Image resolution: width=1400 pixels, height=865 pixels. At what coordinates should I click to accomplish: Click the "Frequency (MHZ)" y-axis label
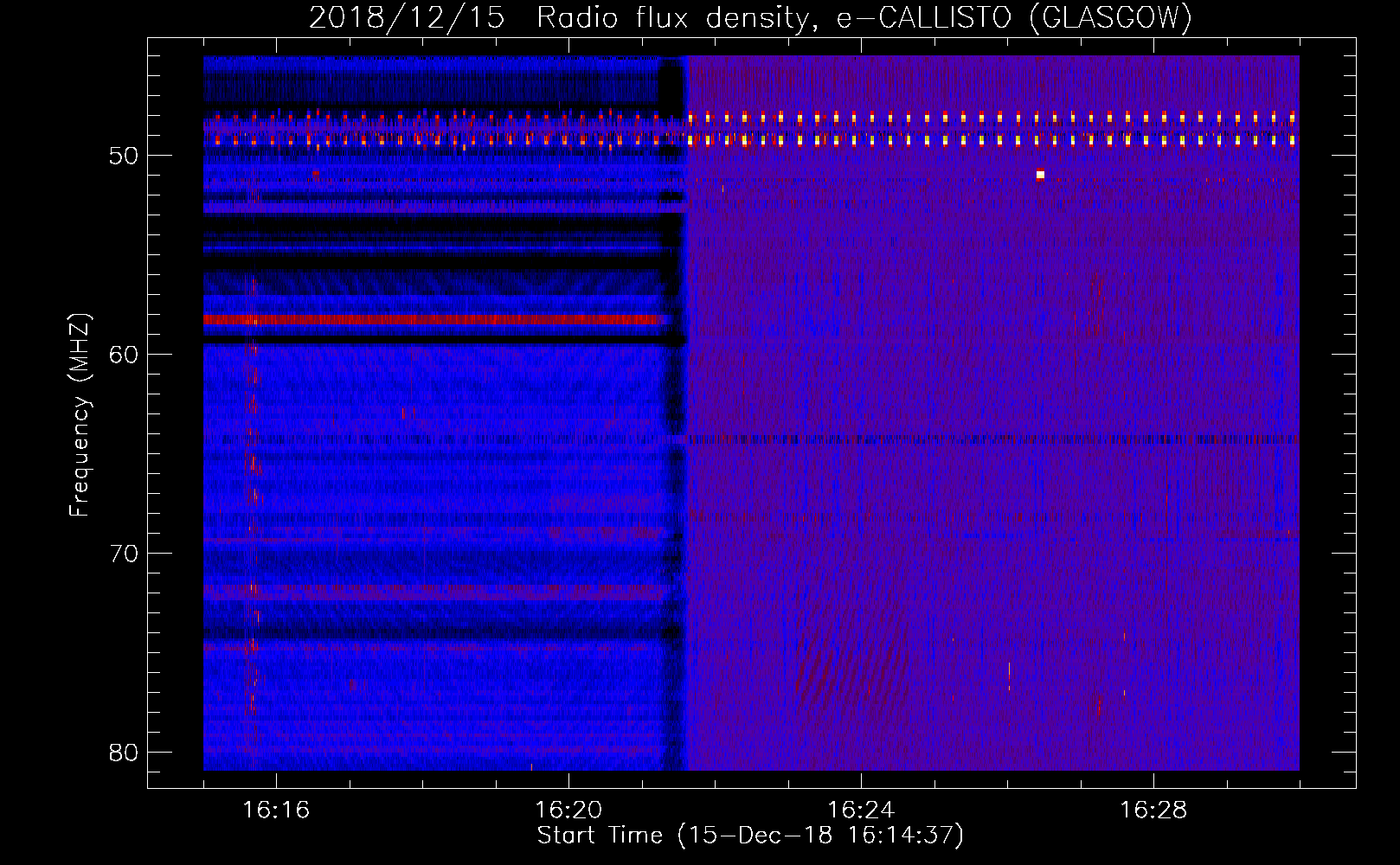pos(80,415)
